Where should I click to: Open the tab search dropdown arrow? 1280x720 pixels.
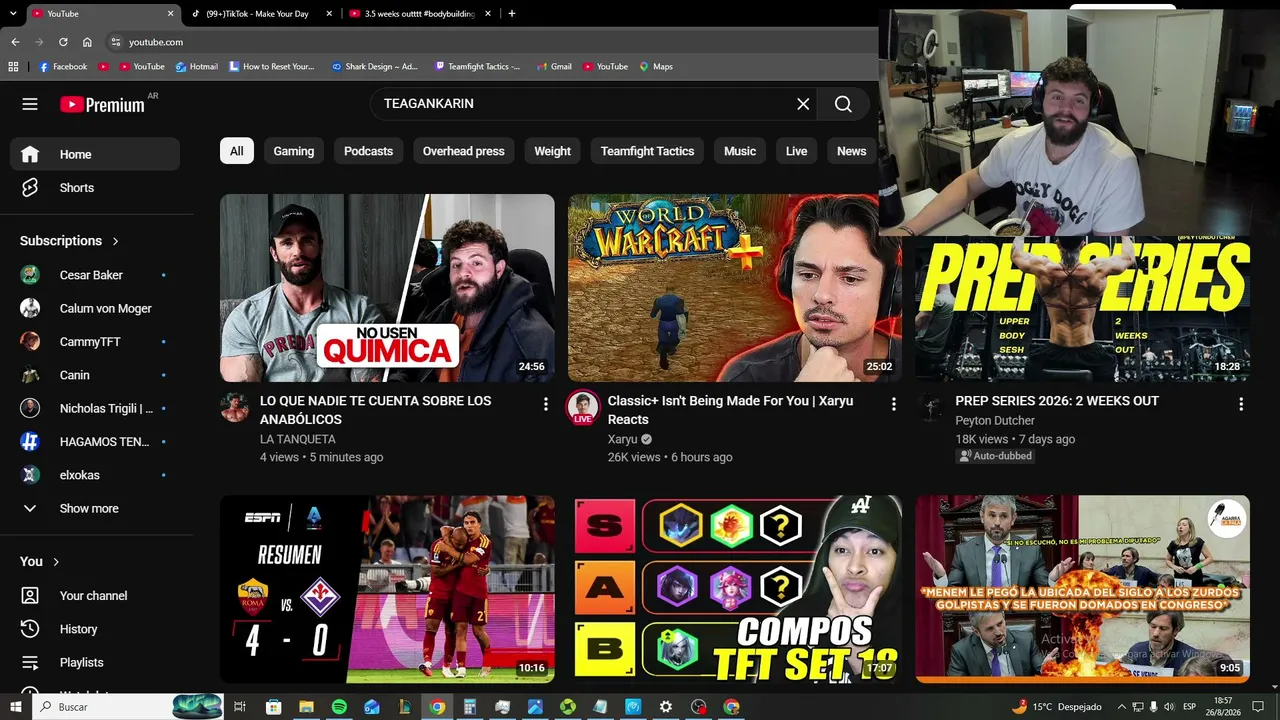15,14
